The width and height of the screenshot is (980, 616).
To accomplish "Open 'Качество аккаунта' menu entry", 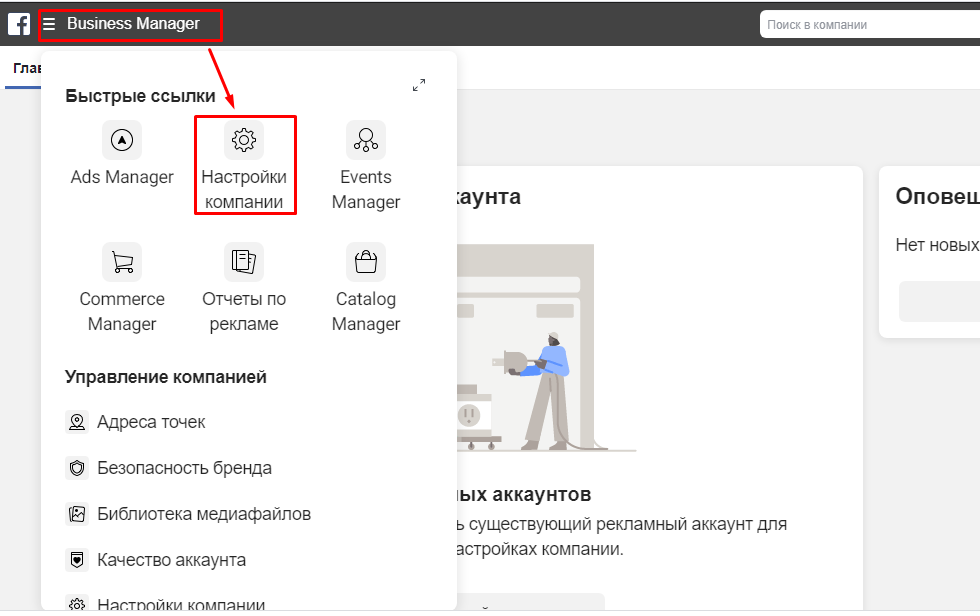I will (x=171, y=560).
